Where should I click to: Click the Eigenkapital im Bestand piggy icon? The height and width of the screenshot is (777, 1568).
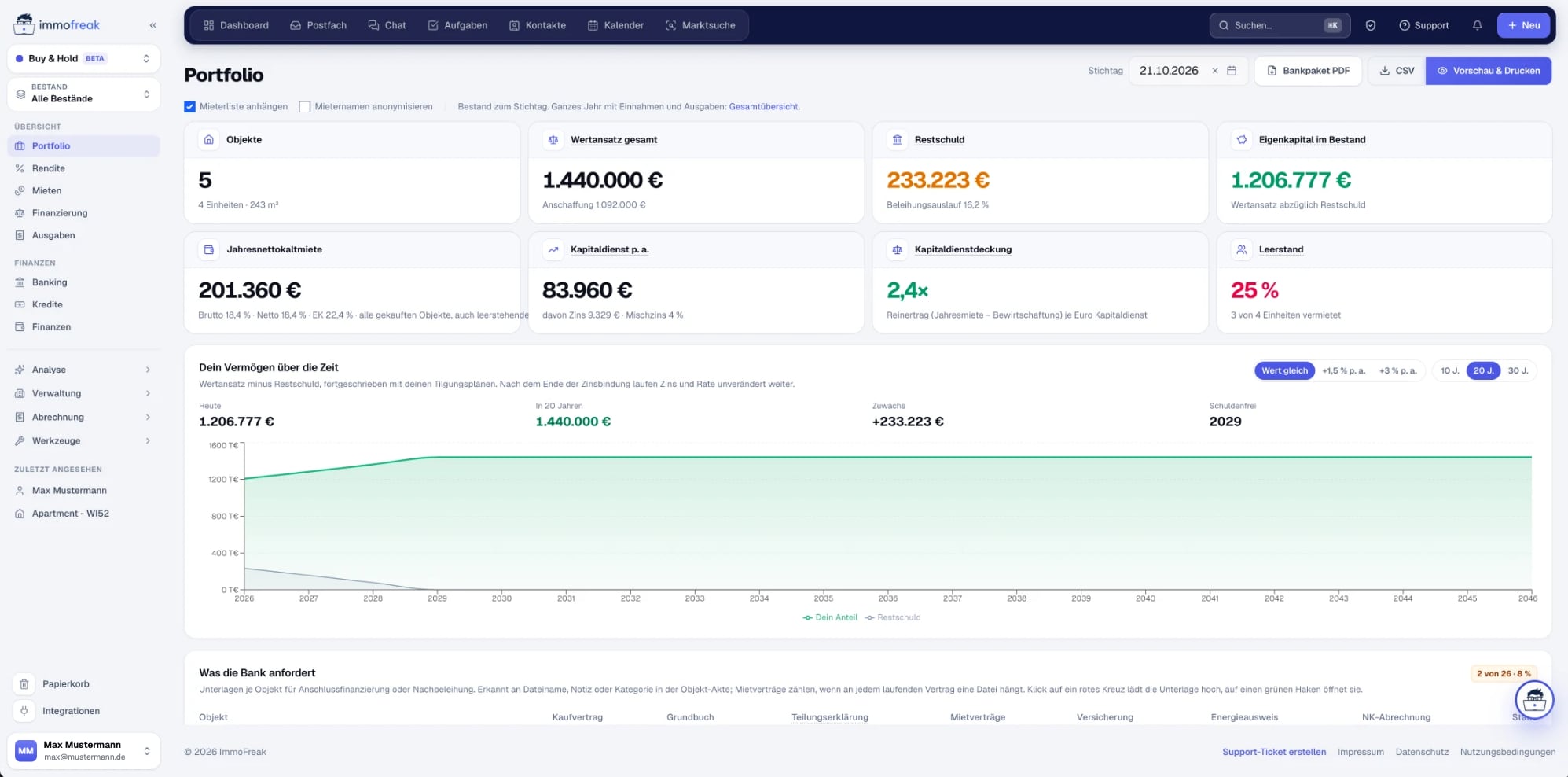point(1242,140)
